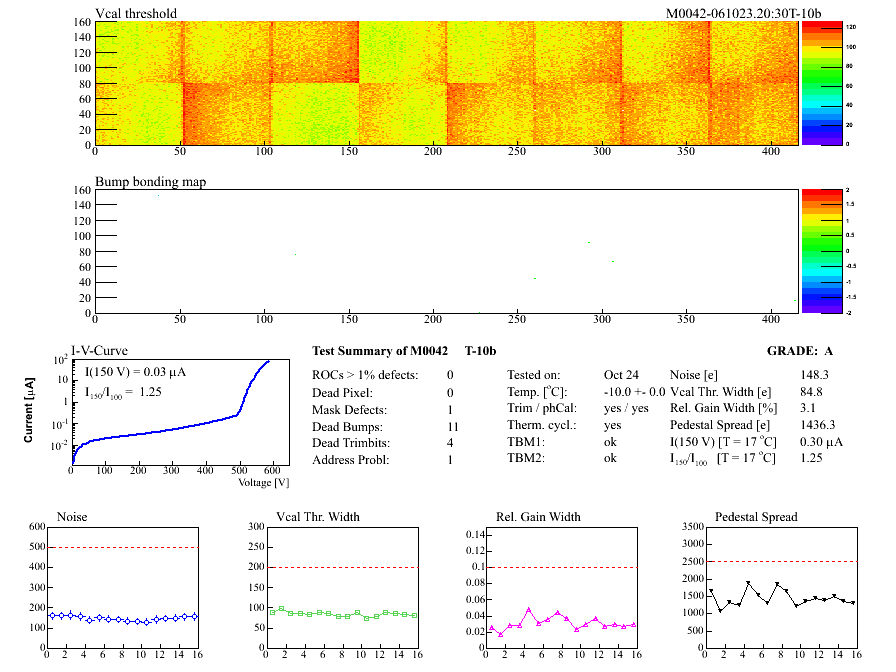Click the "Voltage [V]" axis label

point(263,483)
